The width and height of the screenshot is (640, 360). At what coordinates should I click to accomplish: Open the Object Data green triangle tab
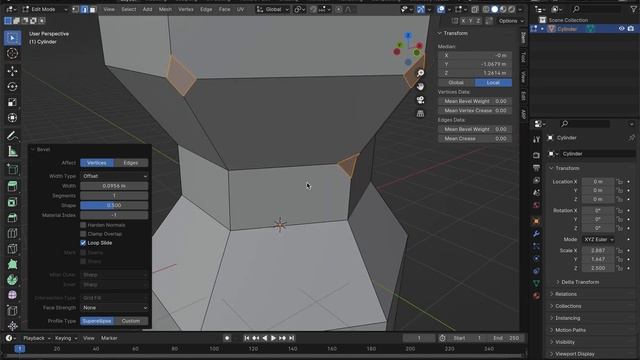536,283
